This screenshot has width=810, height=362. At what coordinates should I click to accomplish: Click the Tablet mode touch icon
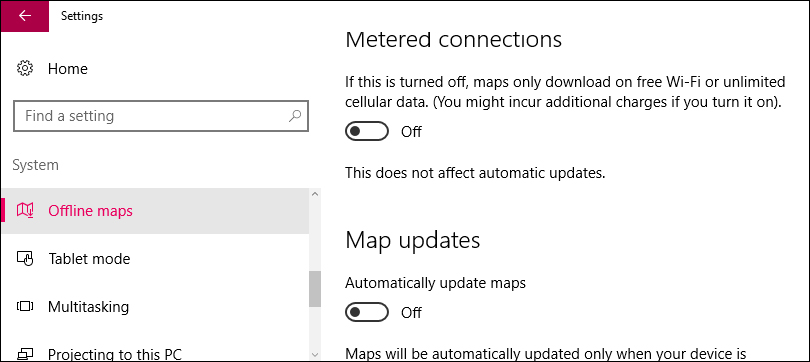pos(25,258)
